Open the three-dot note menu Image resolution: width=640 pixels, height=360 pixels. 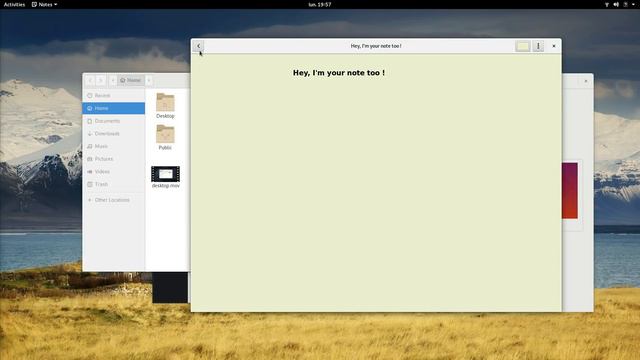coord(538,46)
